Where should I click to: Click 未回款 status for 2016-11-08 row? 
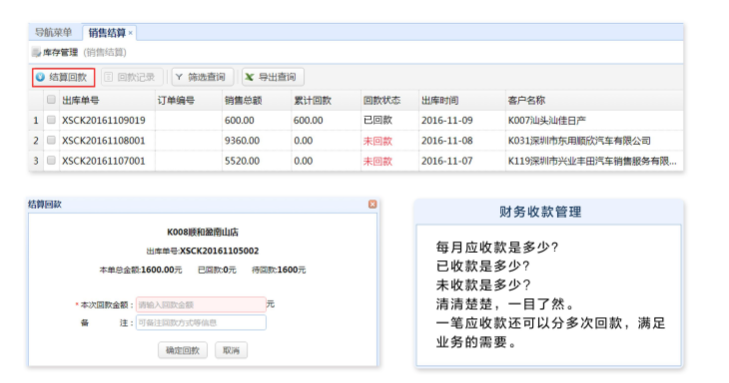click(x=378, y=141)
